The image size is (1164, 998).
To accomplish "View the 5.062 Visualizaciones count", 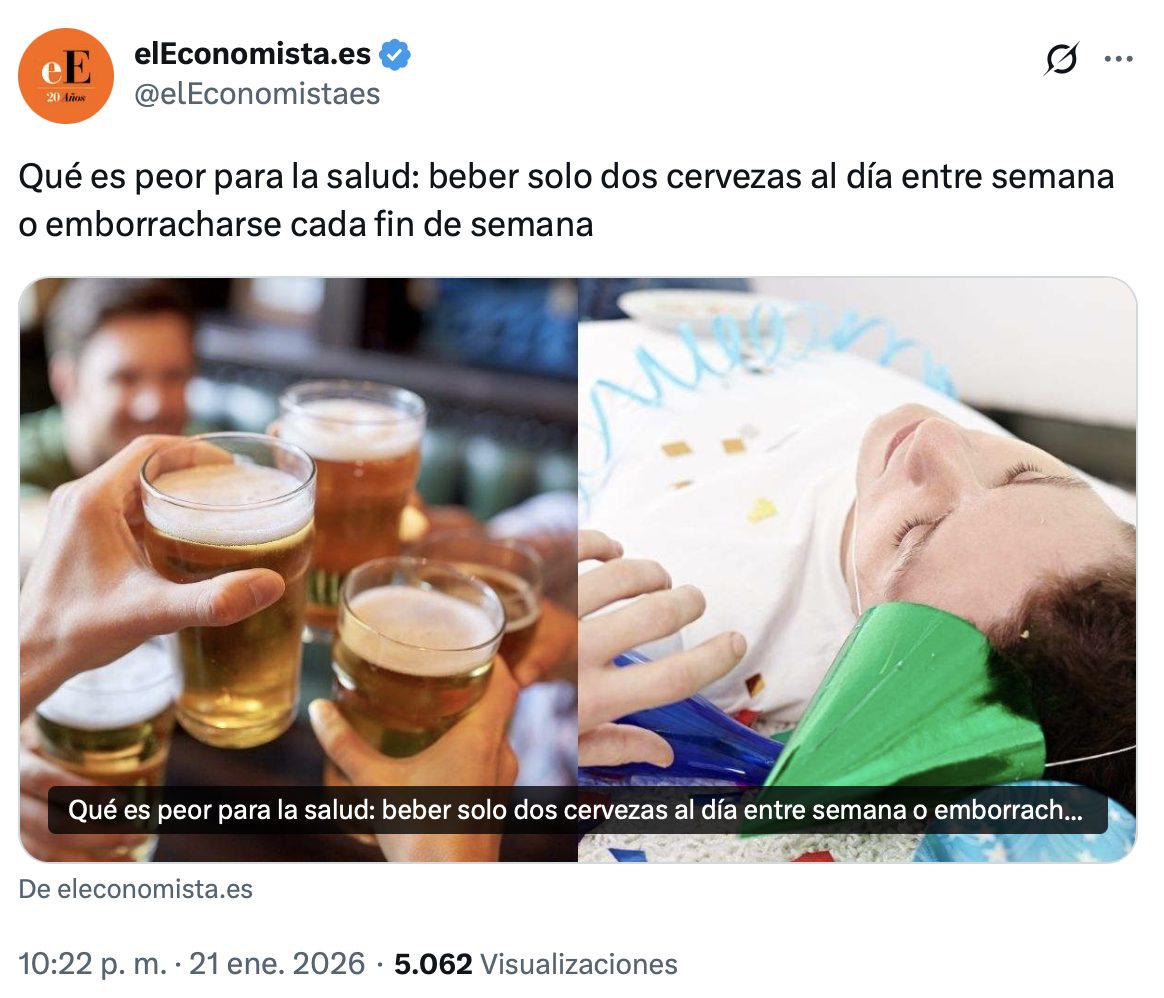I will point(536,964).
